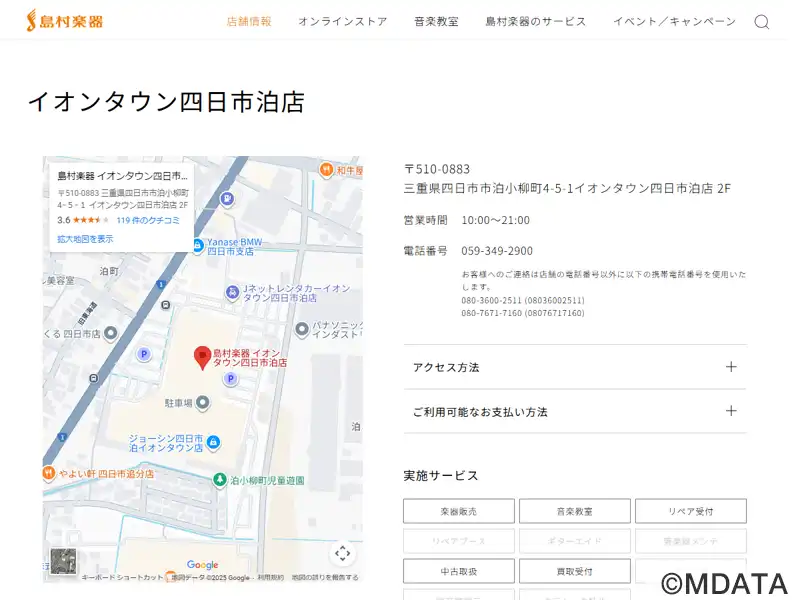The width and height of the screenshot is (800, 600).
Task: Click the 楽器販売 service button
Action: coord(459,511)
